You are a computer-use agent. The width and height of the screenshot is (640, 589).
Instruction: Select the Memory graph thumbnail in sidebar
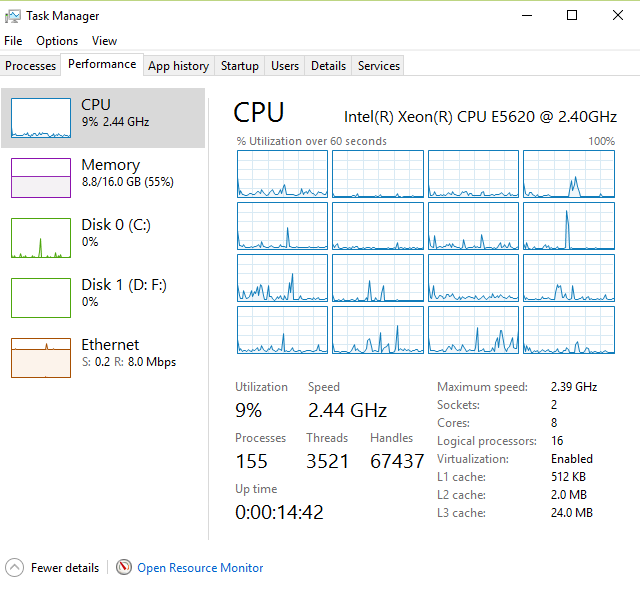pos(41,178)
